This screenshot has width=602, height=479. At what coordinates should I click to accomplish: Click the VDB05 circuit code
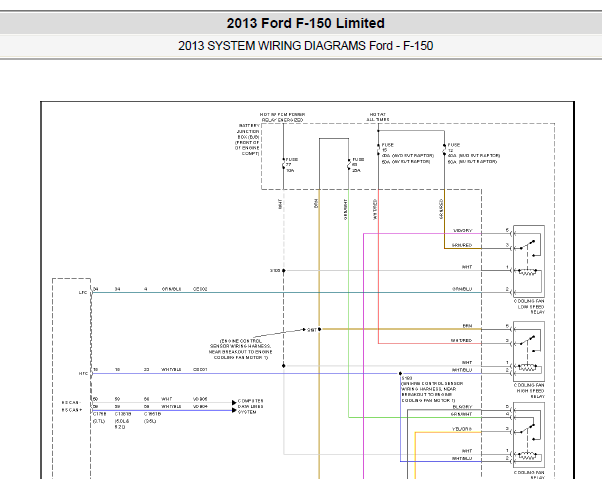point(200,399)
